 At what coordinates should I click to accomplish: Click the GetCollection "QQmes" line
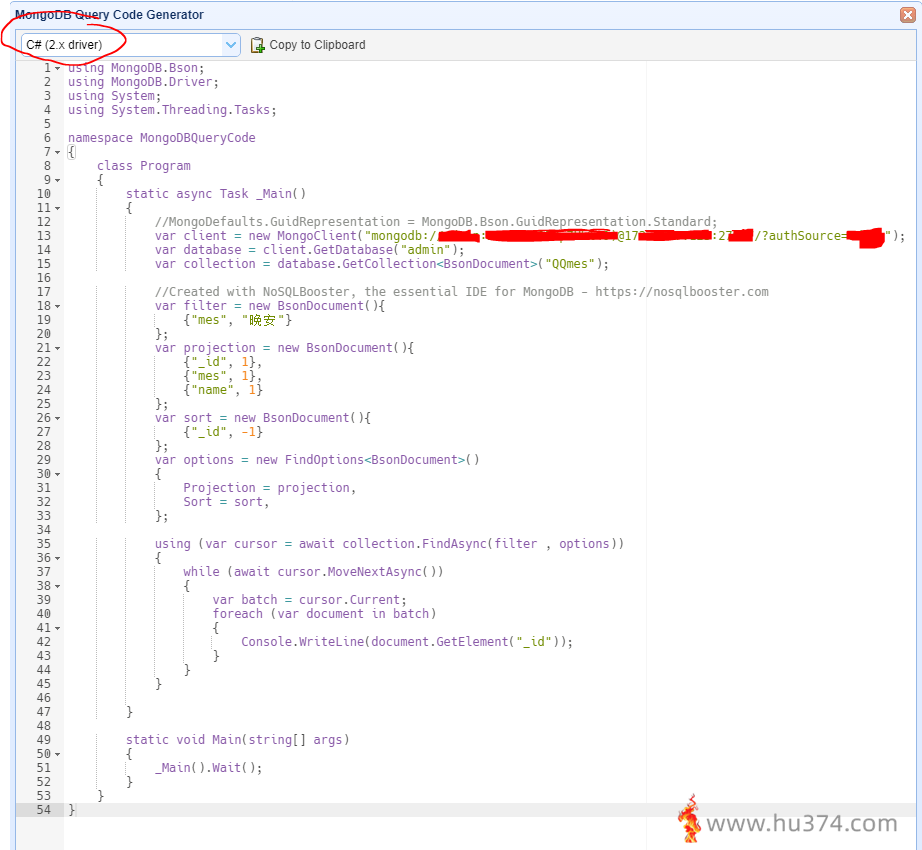(x=382, y=264)
